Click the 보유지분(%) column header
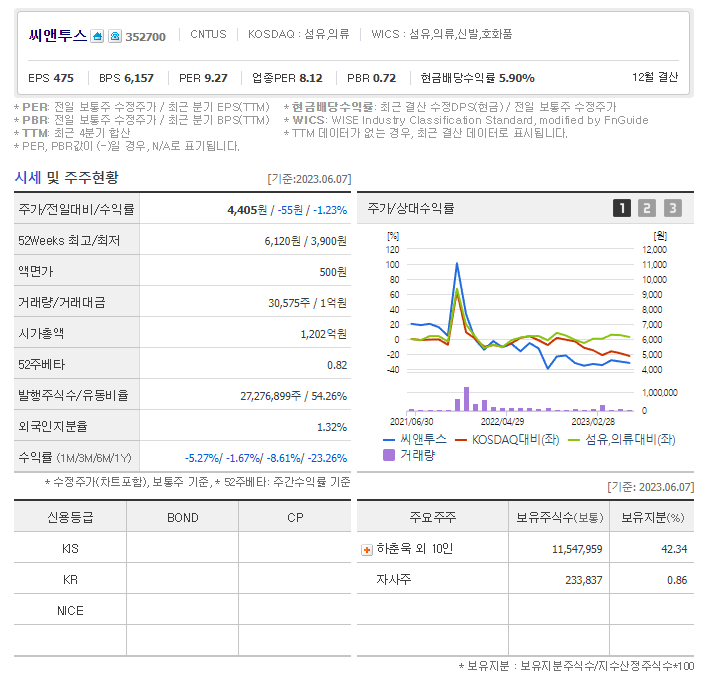Screen dimensions: 704x682 (652, 518)
